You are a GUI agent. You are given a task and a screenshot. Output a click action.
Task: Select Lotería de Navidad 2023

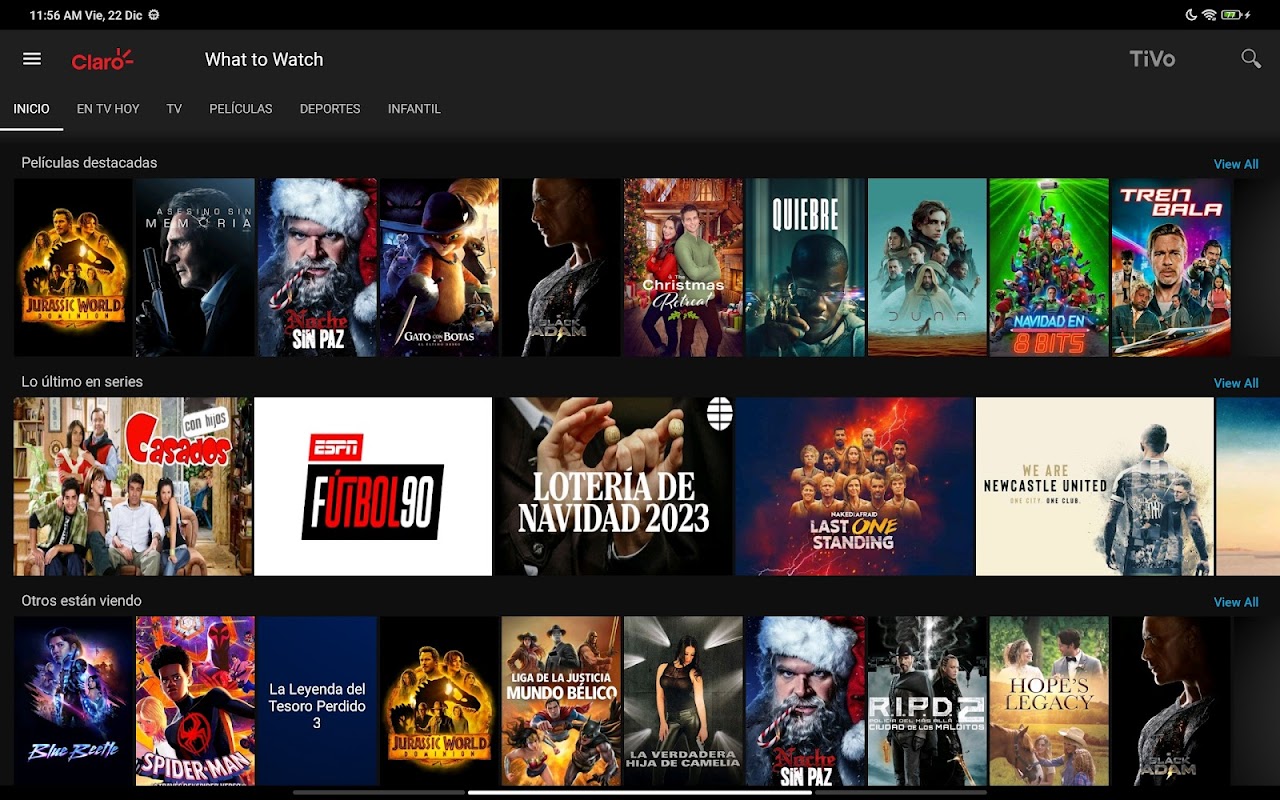pyautogui.click(x=614, y=486)
